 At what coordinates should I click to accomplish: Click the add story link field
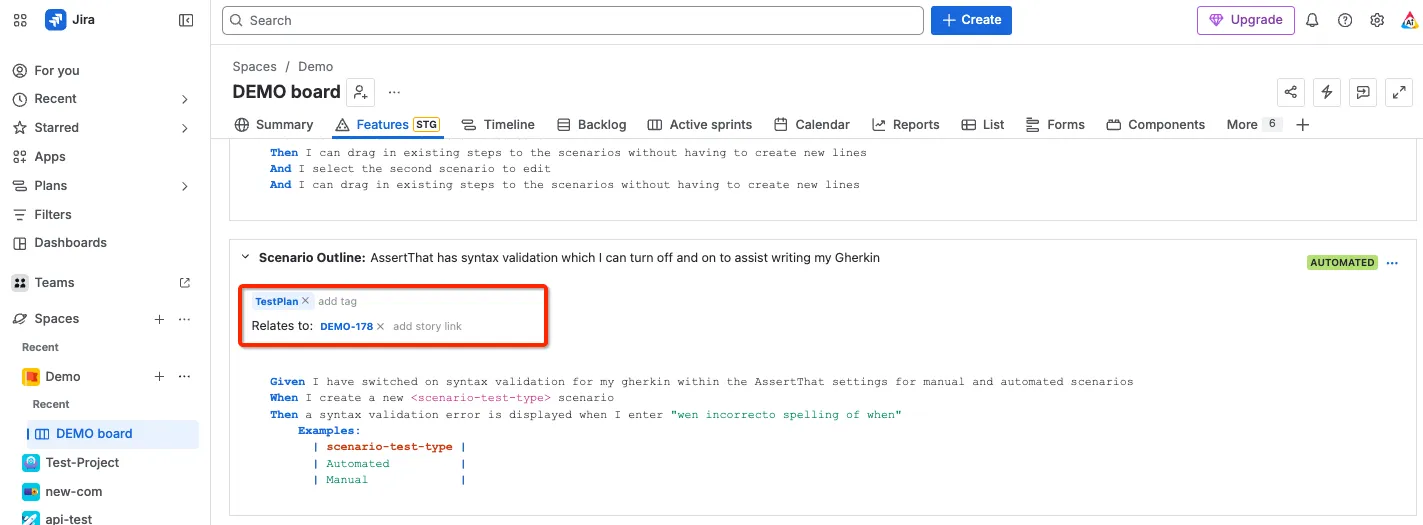click(428, 327)
